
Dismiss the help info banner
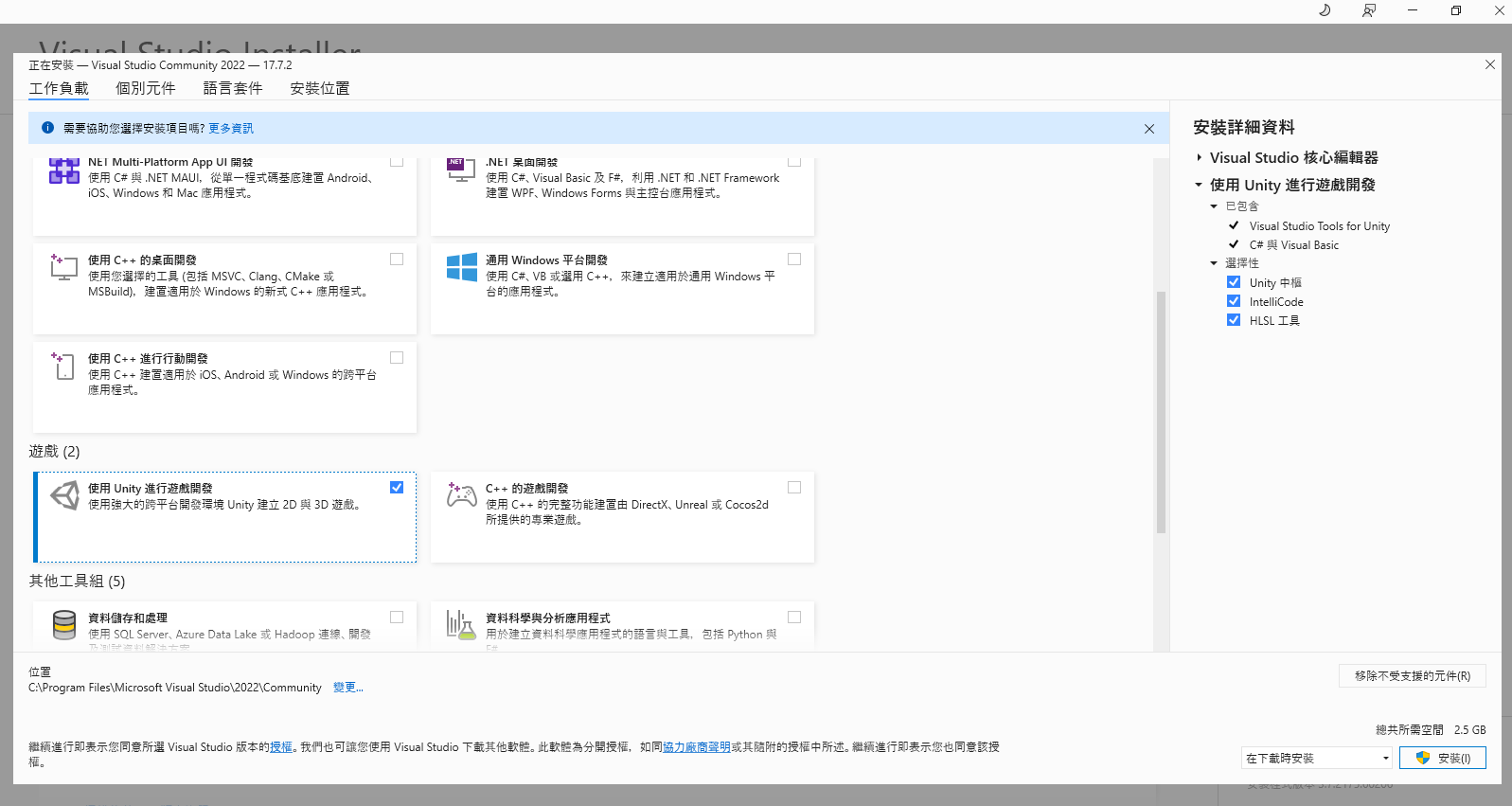[x=1149, y=129]
